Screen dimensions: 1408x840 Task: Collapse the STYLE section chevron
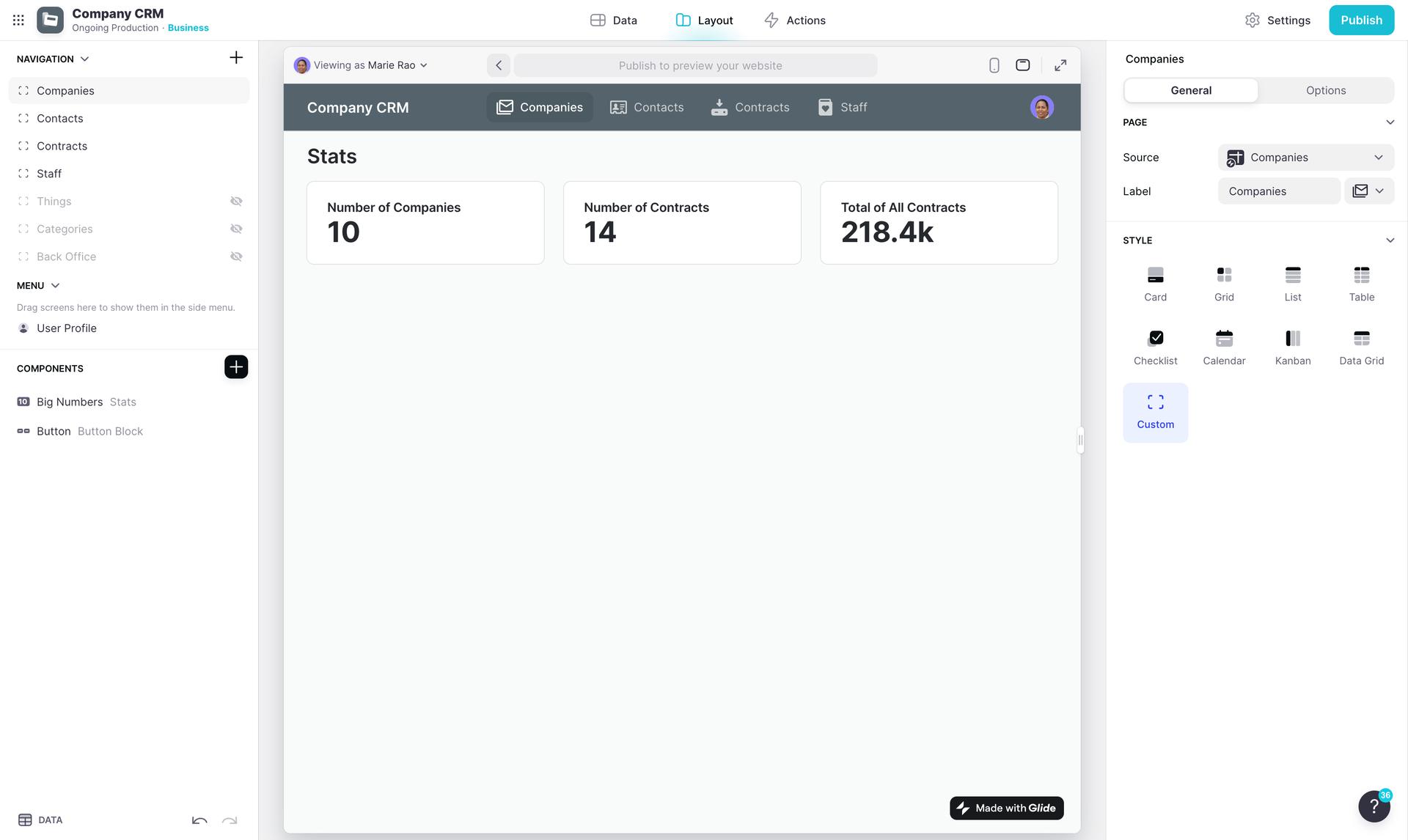pyautogui.click(x=1390, y=240)
